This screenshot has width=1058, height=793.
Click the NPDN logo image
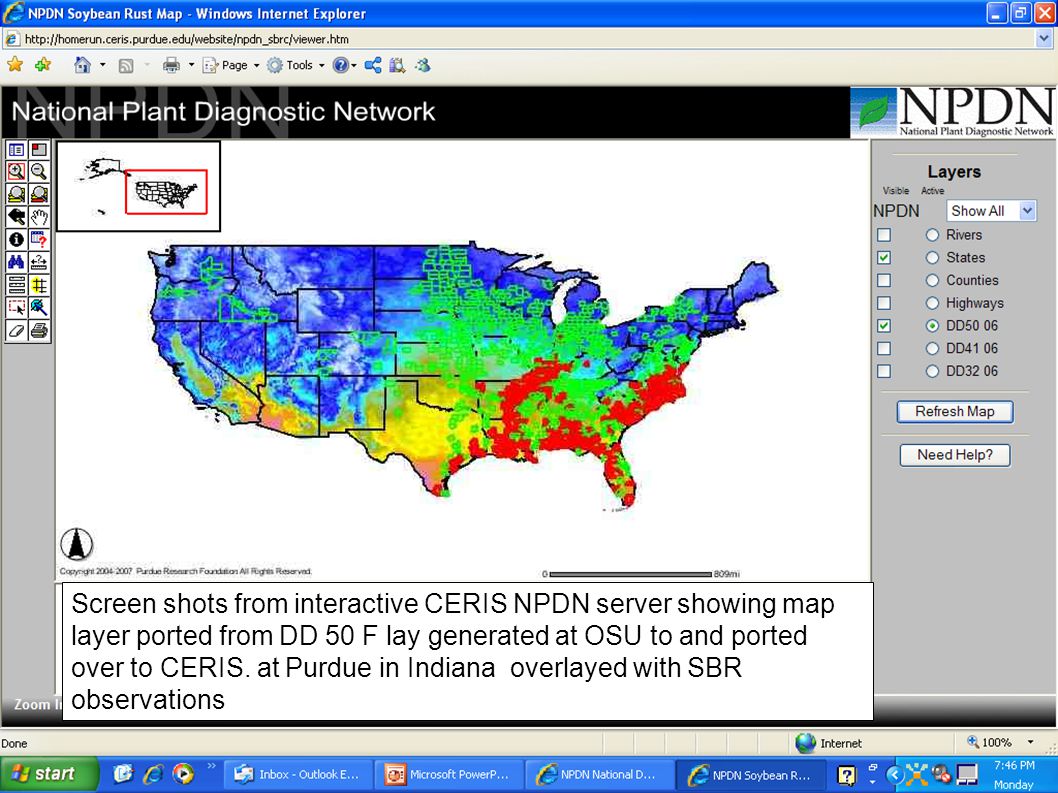tap(953, 112)
